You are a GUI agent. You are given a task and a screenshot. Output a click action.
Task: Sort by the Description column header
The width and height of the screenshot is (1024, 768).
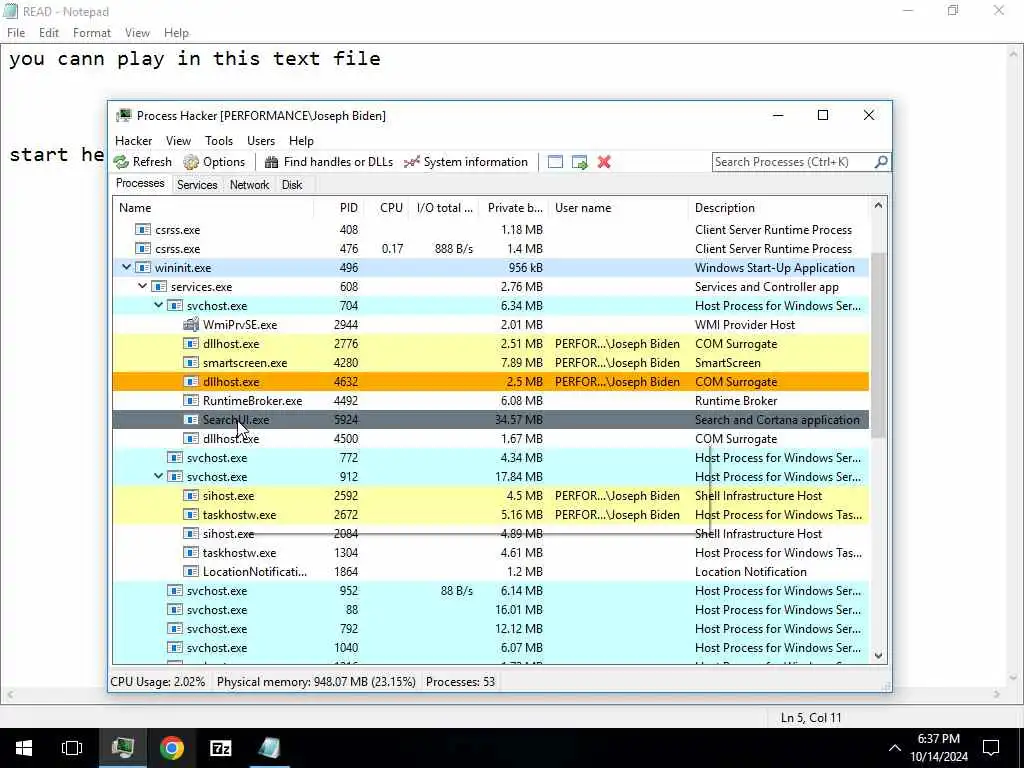778,208
